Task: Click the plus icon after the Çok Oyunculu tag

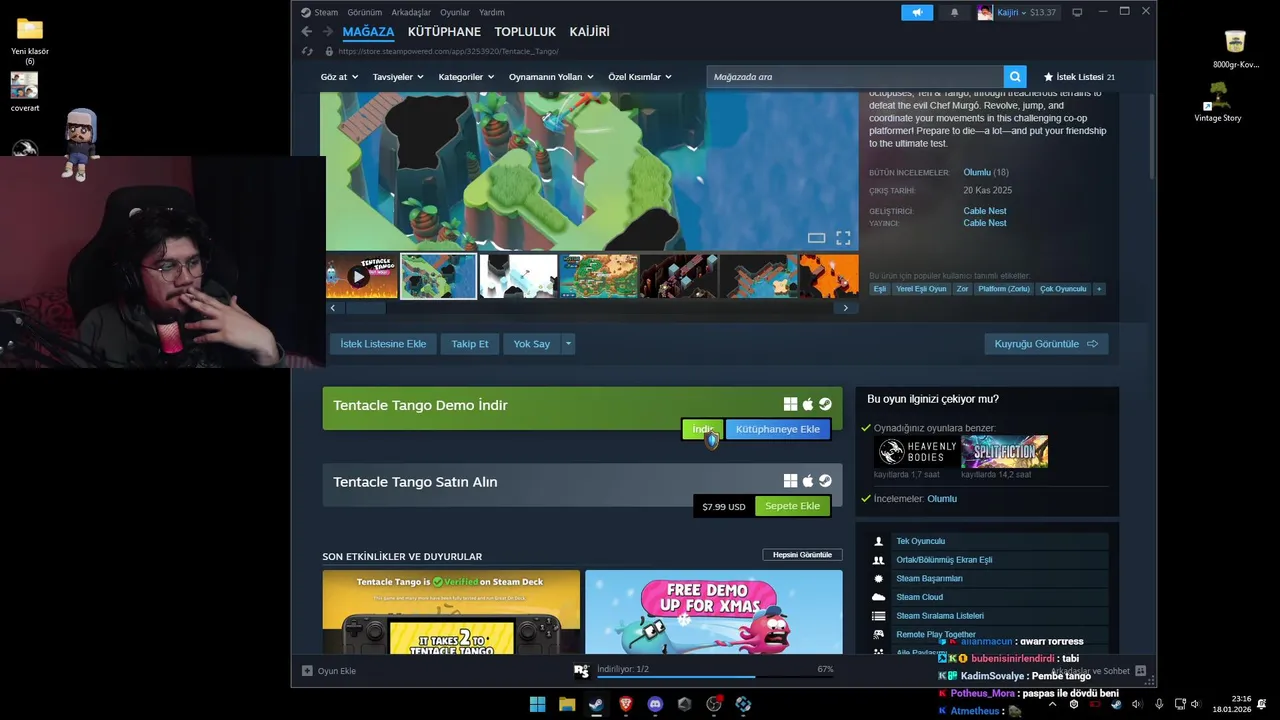Action: click(x=1099, y=289)
